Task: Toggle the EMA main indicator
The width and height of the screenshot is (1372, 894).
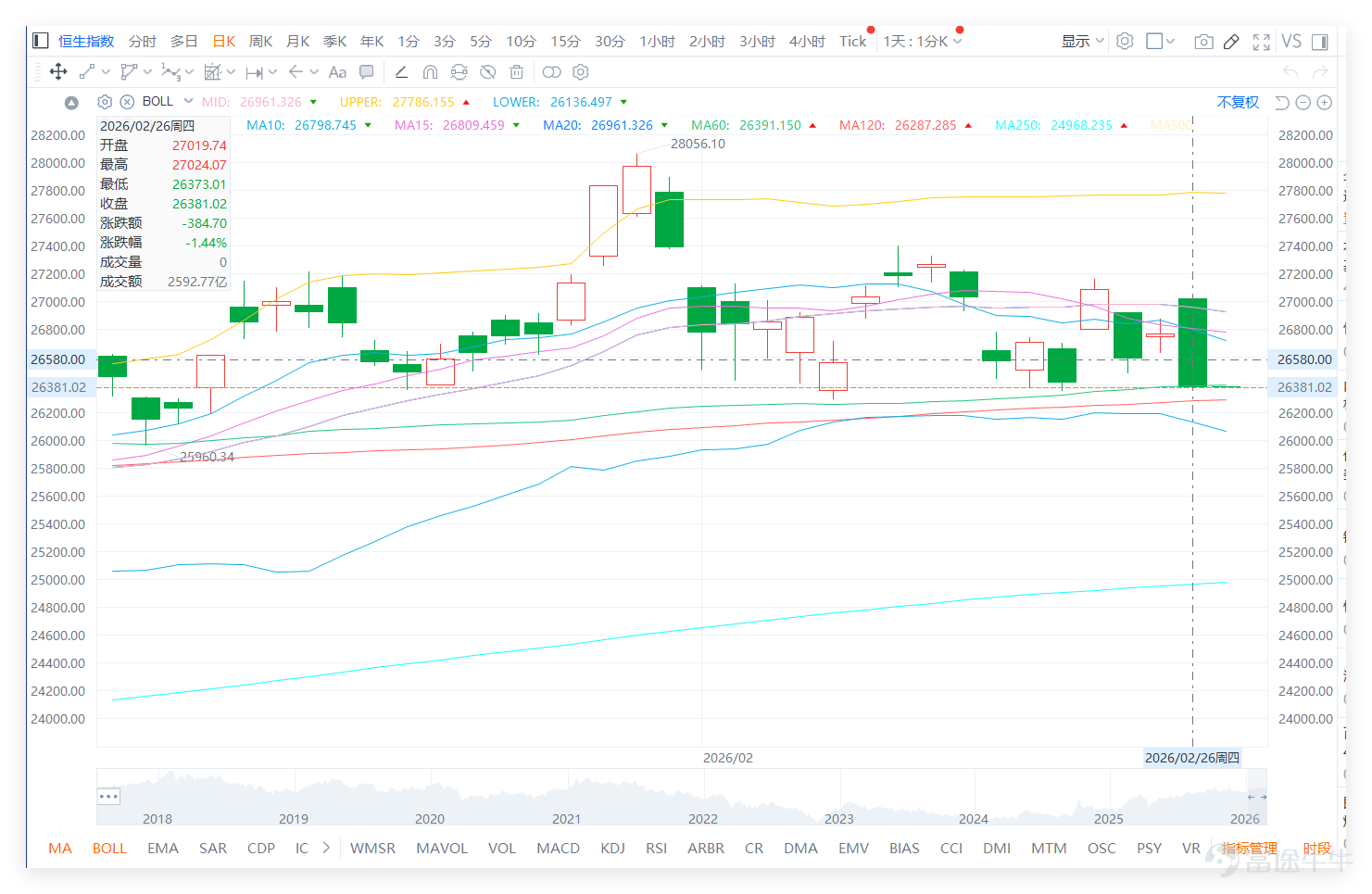Action: [162, 848]
